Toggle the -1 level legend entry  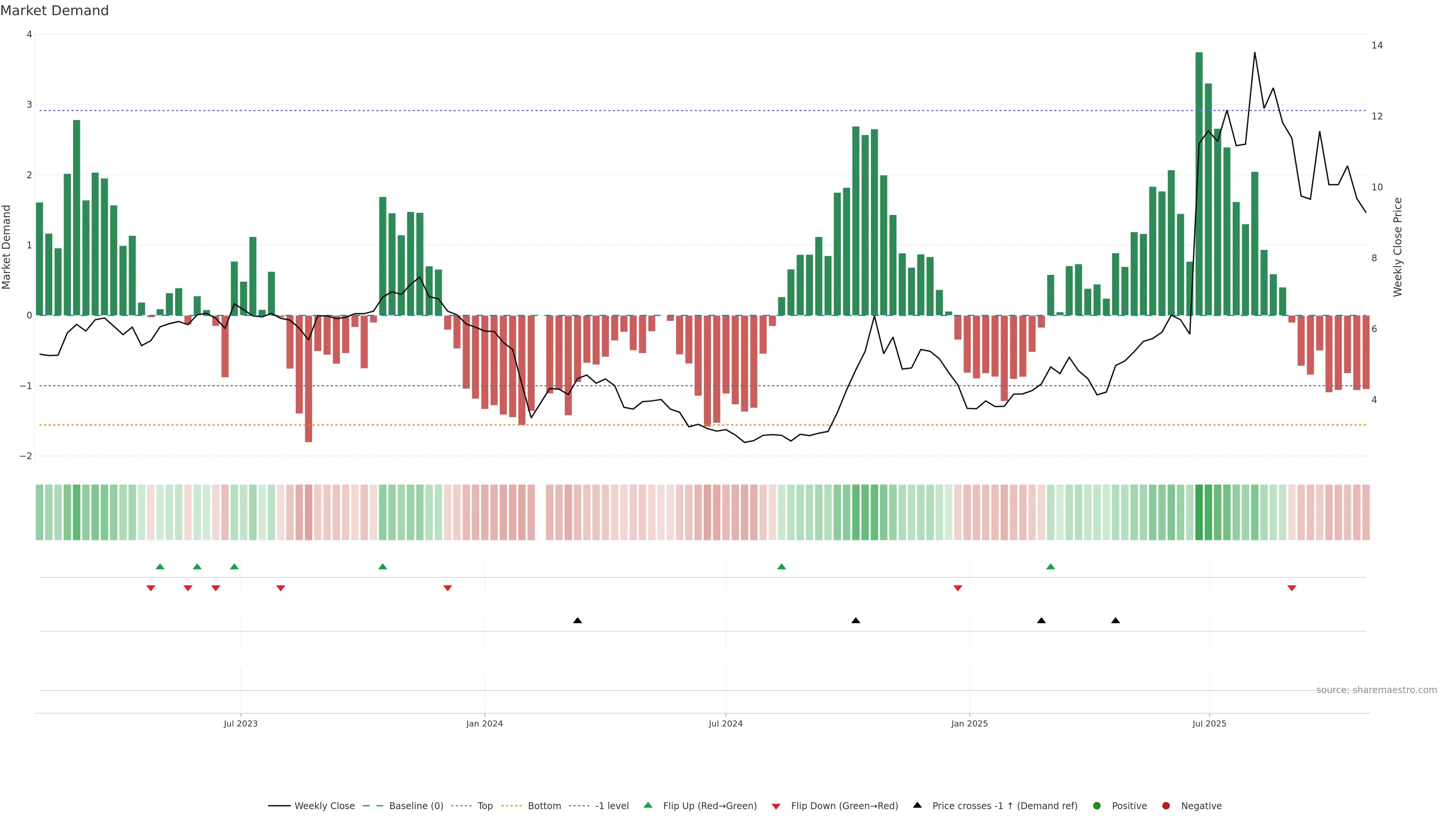click(612, 806)
